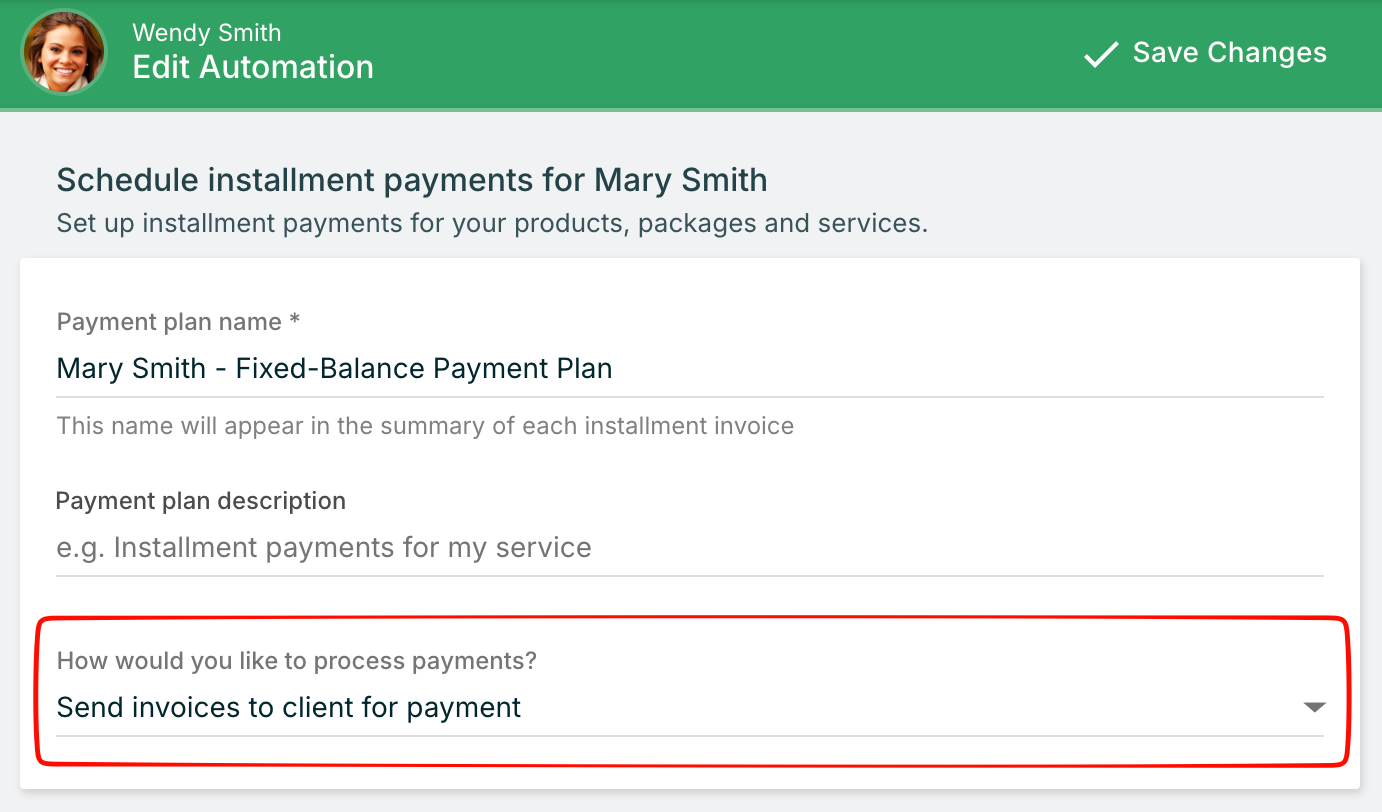
Task: Click the "How would you like to process payments?" label
Action: [297, 661]
